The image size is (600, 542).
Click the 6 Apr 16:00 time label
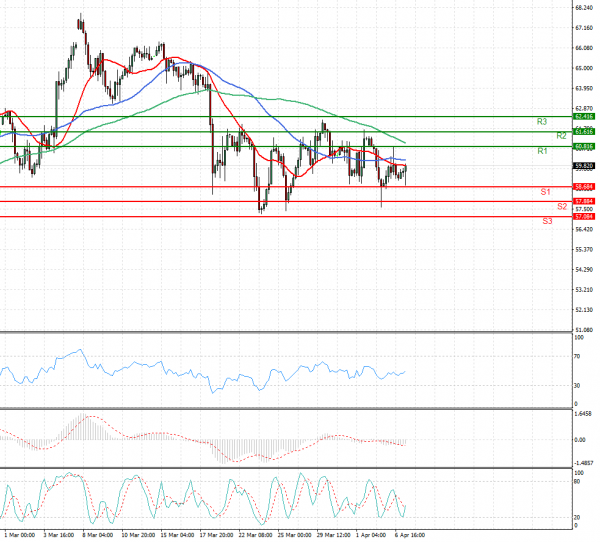[x=410, y=535]
